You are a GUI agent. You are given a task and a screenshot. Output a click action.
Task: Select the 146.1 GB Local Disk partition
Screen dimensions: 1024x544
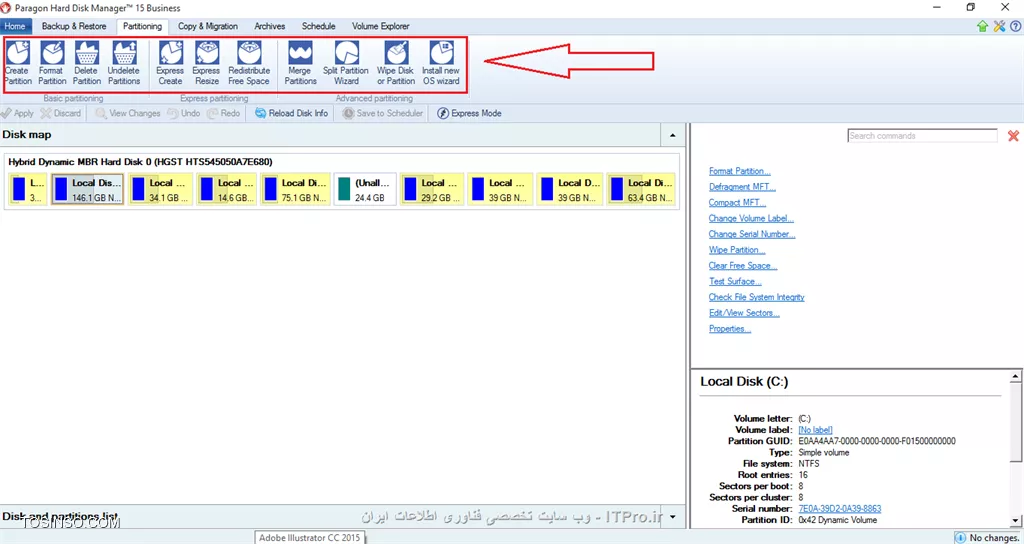tap(88, 189)
